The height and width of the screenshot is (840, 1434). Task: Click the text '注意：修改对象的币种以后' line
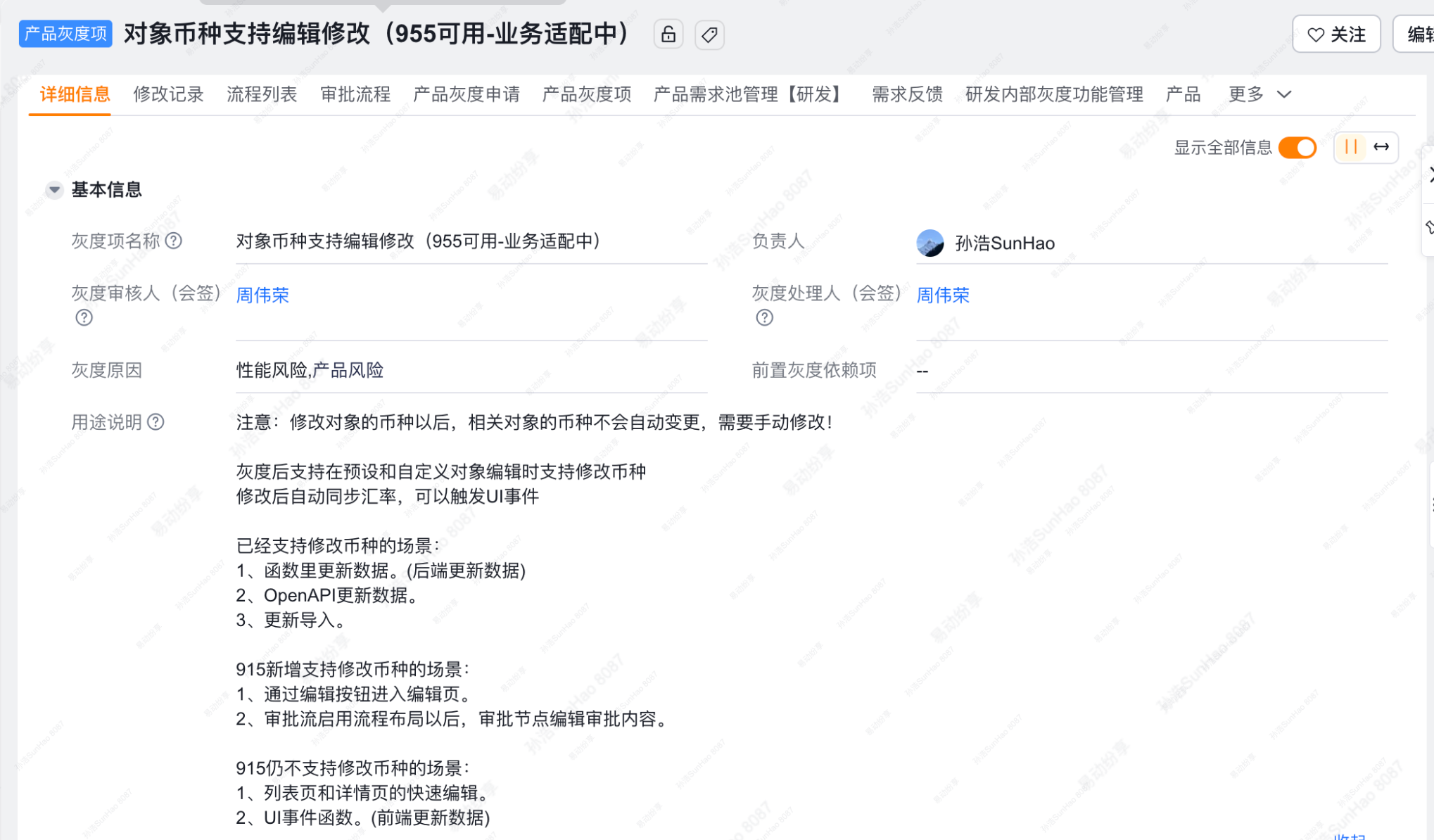pos(535,422)
